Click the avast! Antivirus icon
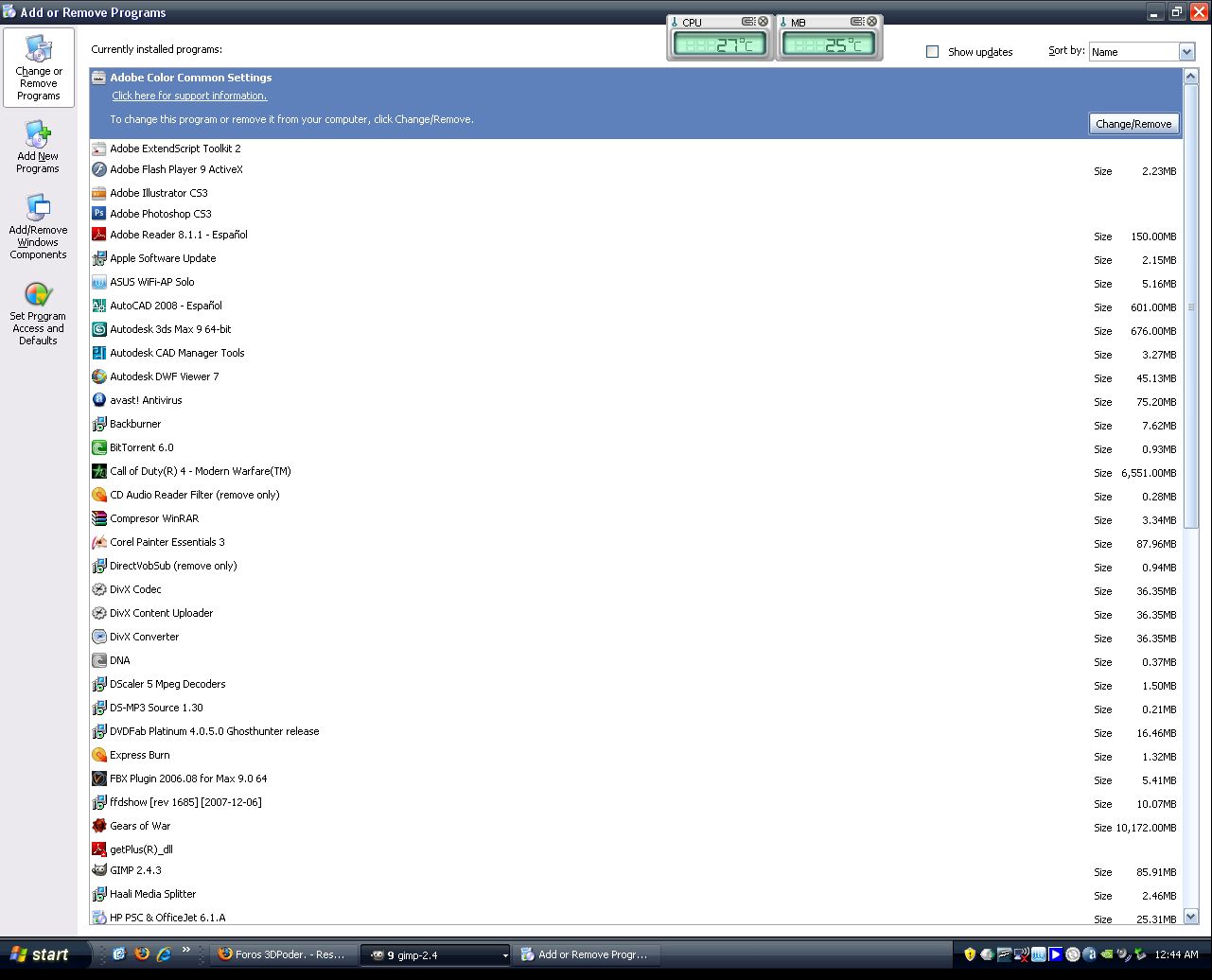The height and width of the screenshot is (980, 1212). [99, 400]
